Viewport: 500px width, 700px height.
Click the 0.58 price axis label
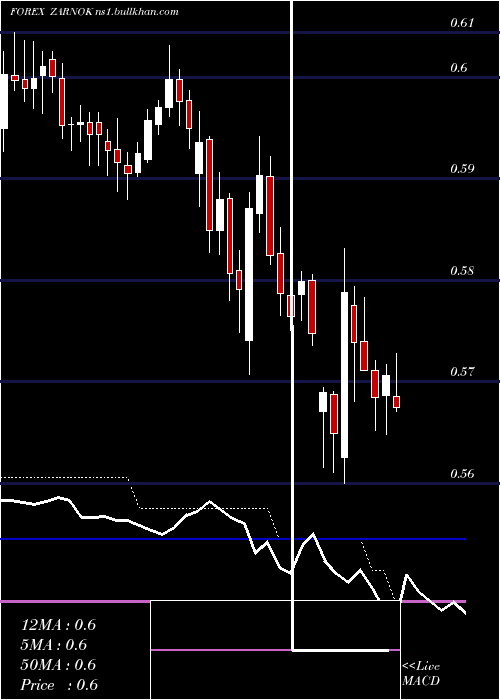pos(462,271)
